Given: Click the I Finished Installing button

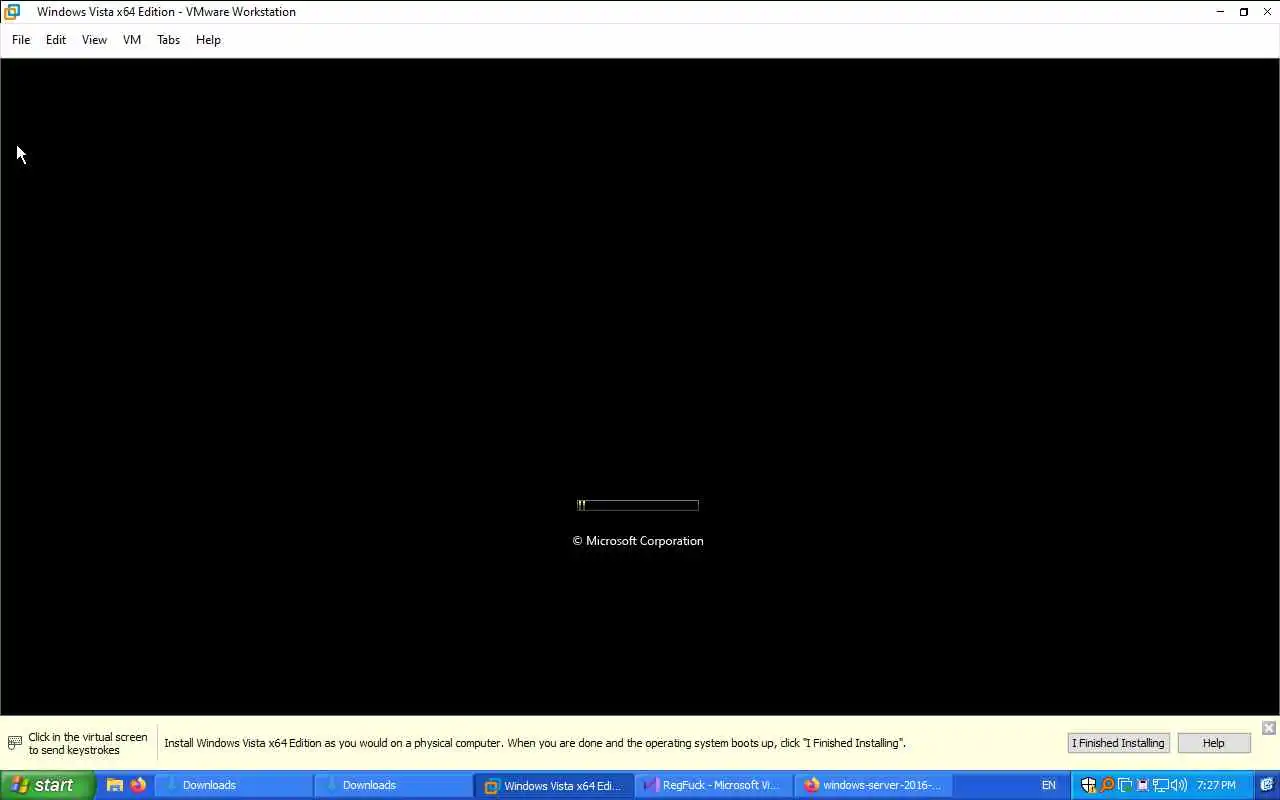Looking at the screenshot, I should pyautogui.click(x=1118, y=743).
